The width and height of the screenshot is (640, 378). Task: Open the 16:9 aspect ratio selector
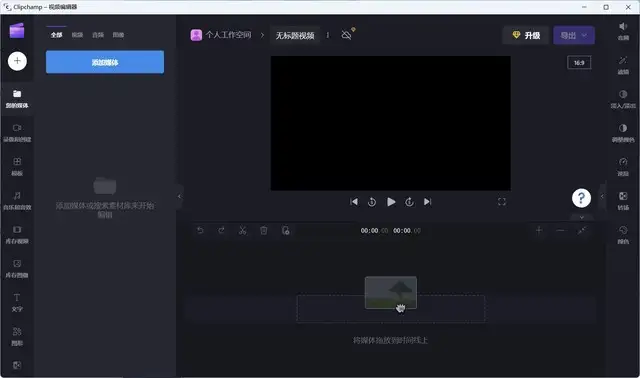579,62
